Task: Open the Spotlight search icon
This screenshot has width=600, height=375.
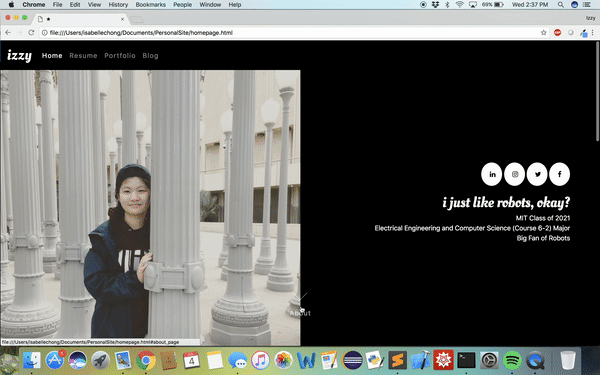Action: pyautogui.click(x=561, y=5)
